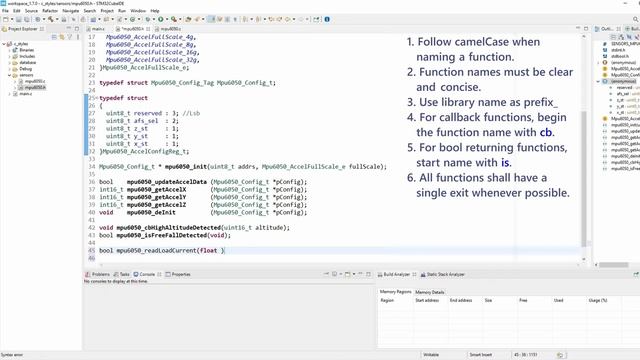Open the Source menu

click(x=31, y=11)
